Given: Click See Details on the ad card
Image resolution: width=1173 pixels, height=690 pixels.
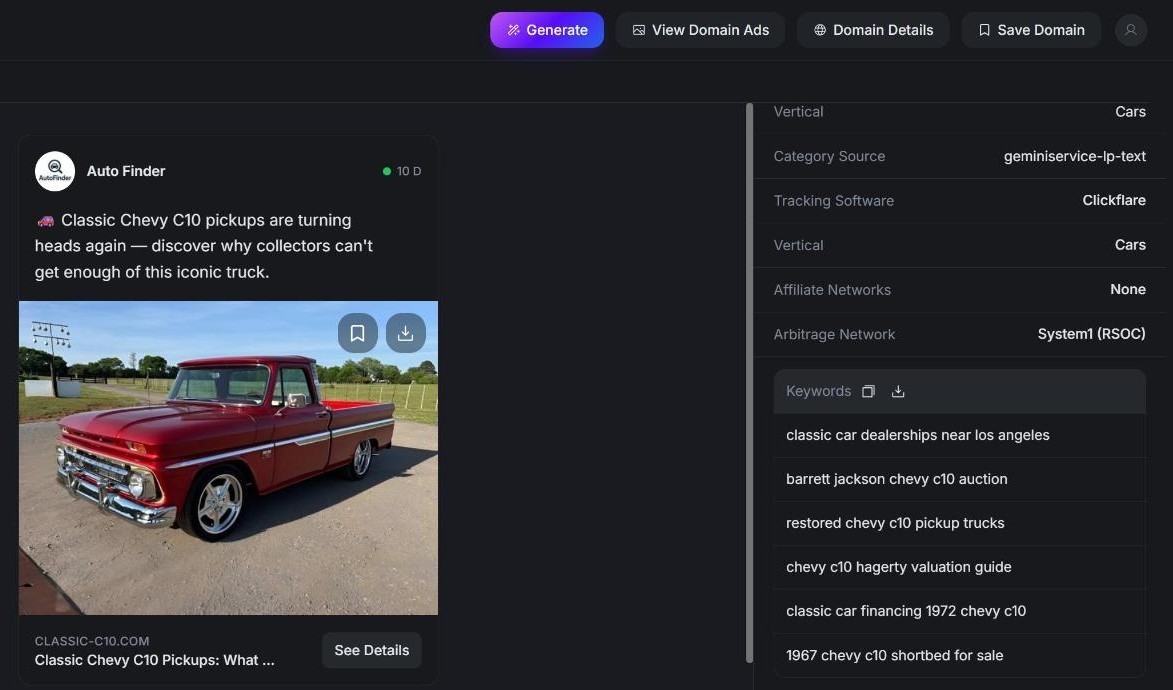Looking at the screenshot, I should [372, 650].
